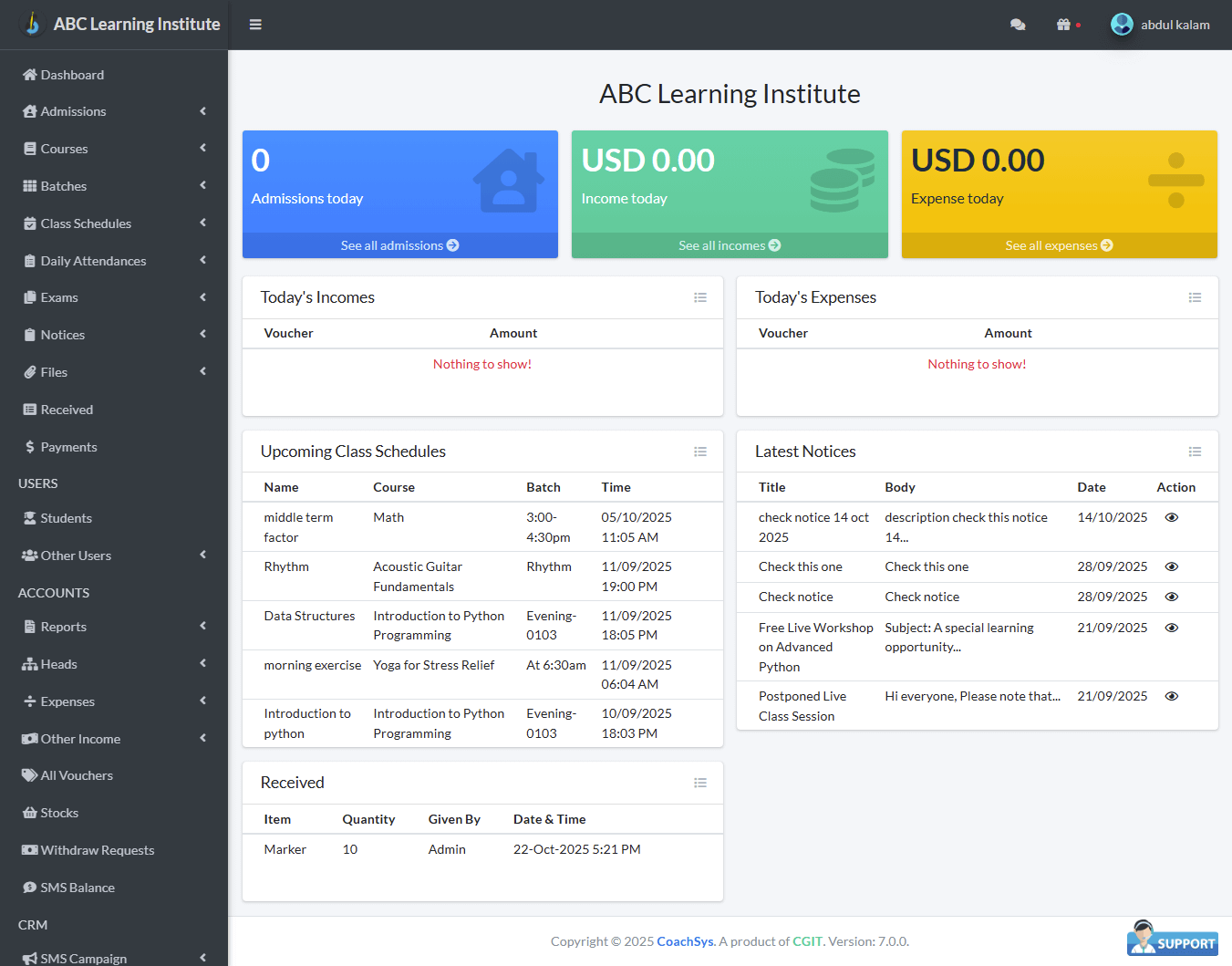View the 'check notice 14 oct 2025' notice
Image resolution: width=1232 pixels, height=966 pixels.
pyautogui.click(x=1172, y=517)
